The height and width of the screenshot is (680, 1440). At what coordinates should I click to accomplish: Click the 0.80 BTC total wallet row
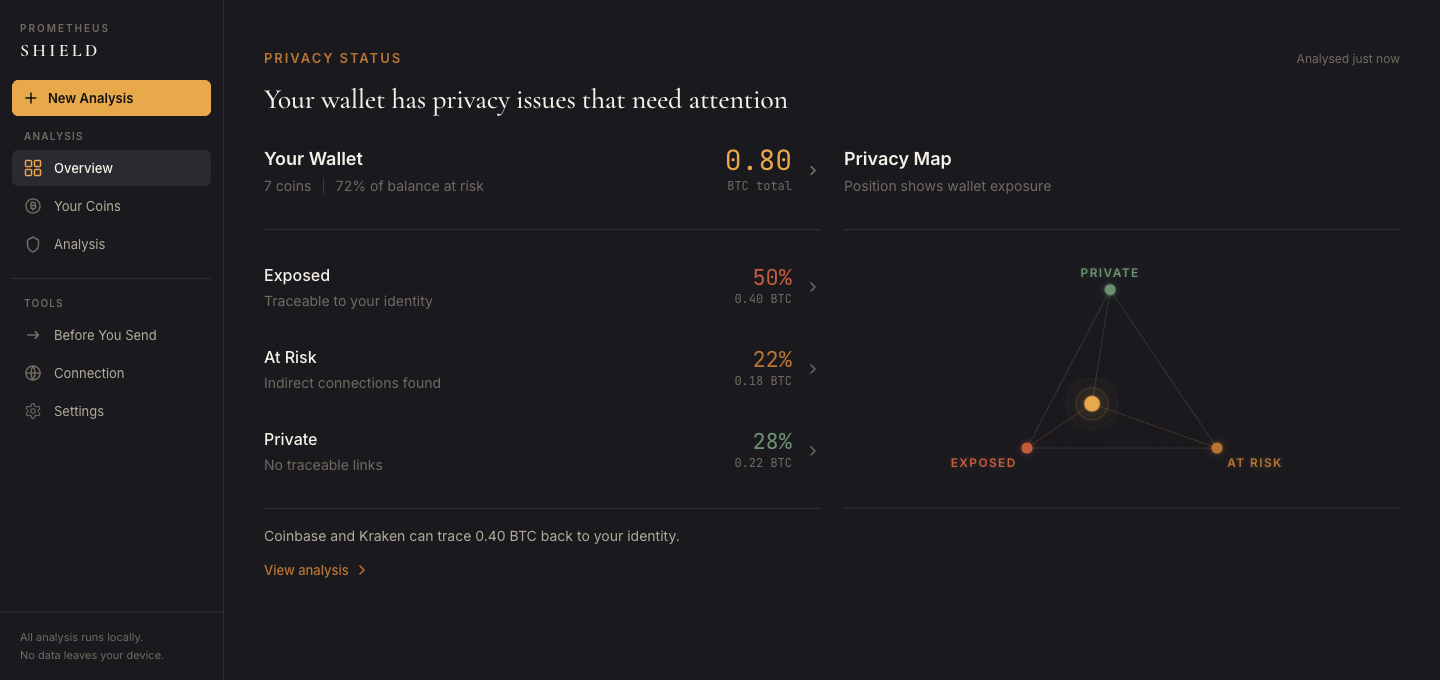(x=542, y=168)
